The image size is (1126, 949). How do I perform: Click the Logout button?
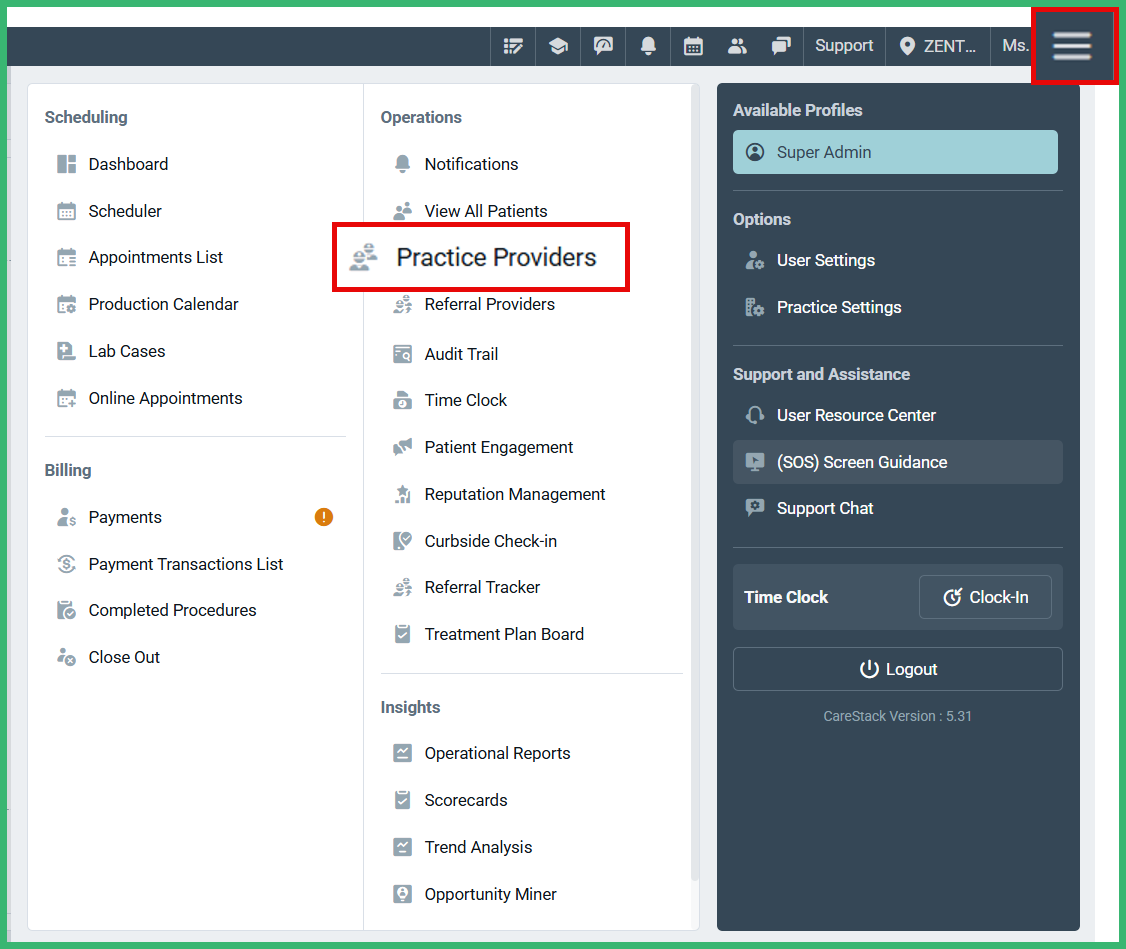point(897,669)
